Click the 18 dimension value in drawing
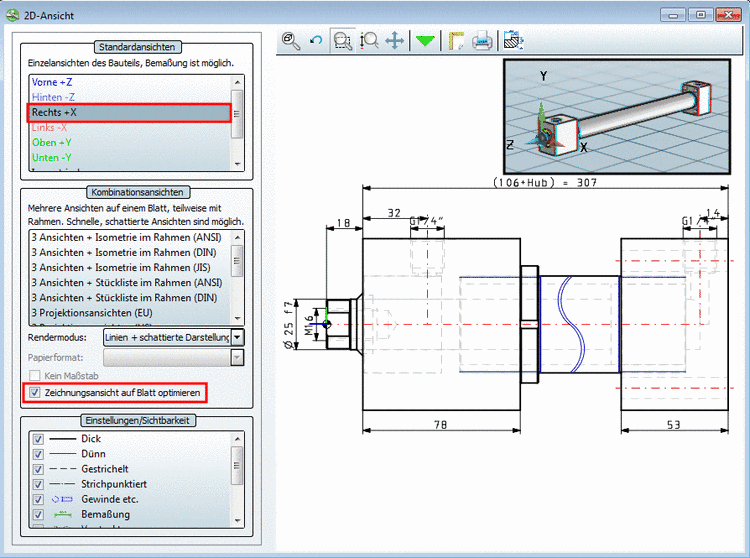Viewport: 750px width, 558px height. coord(343,223)
